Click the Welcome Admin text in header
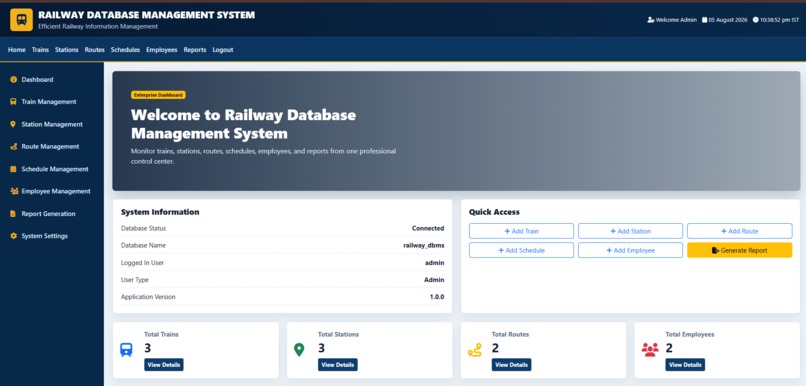 (676, 20)
